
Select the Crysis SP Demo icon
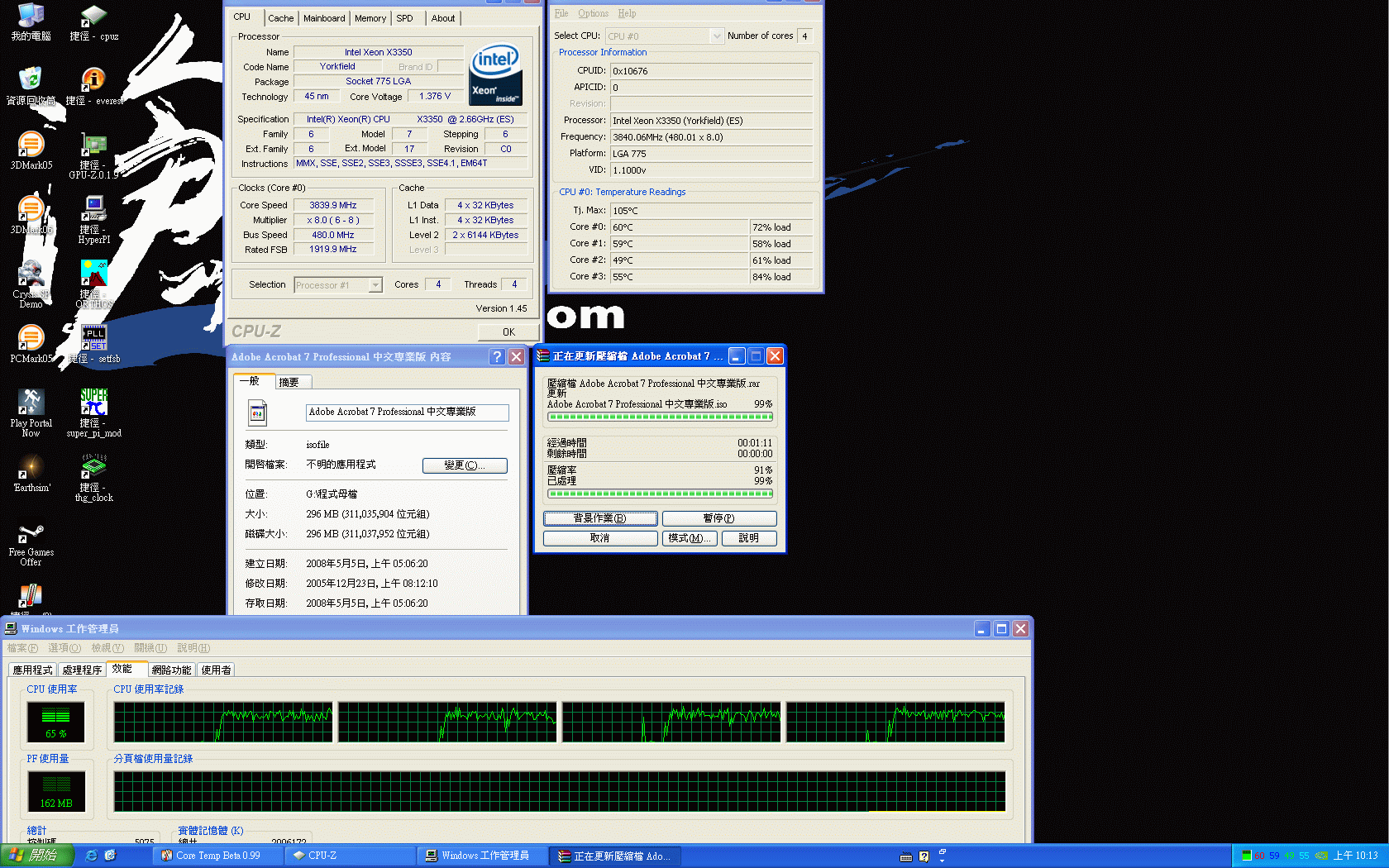31,284
